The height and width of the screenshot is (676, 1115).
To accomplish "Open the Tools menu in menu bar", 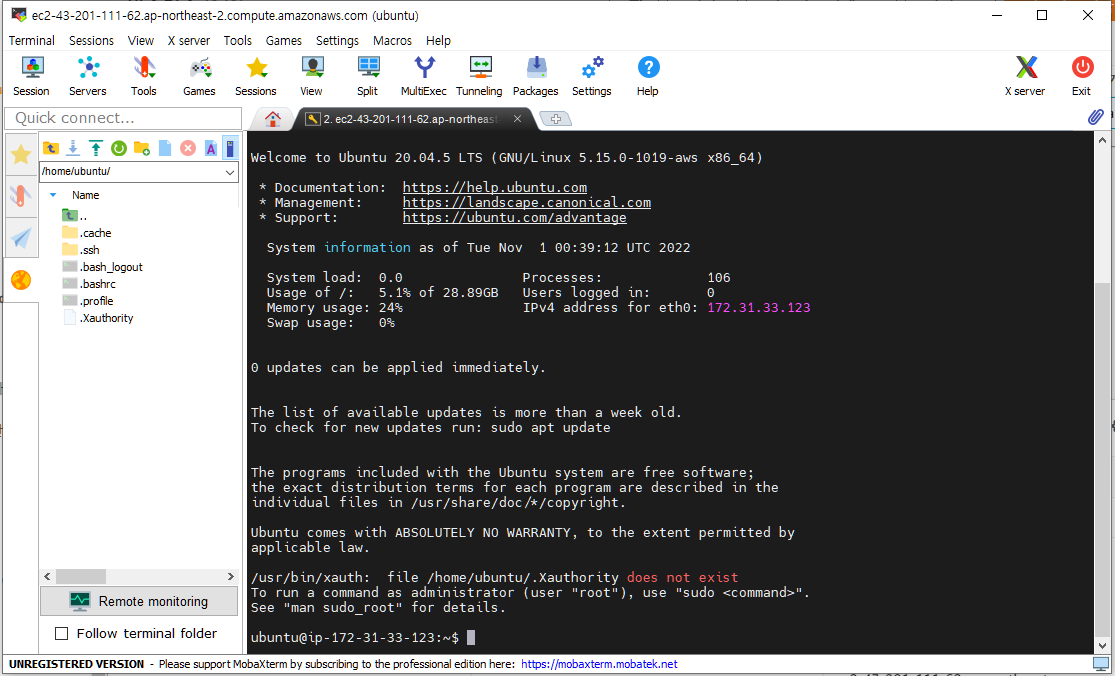I will point(238,41).
